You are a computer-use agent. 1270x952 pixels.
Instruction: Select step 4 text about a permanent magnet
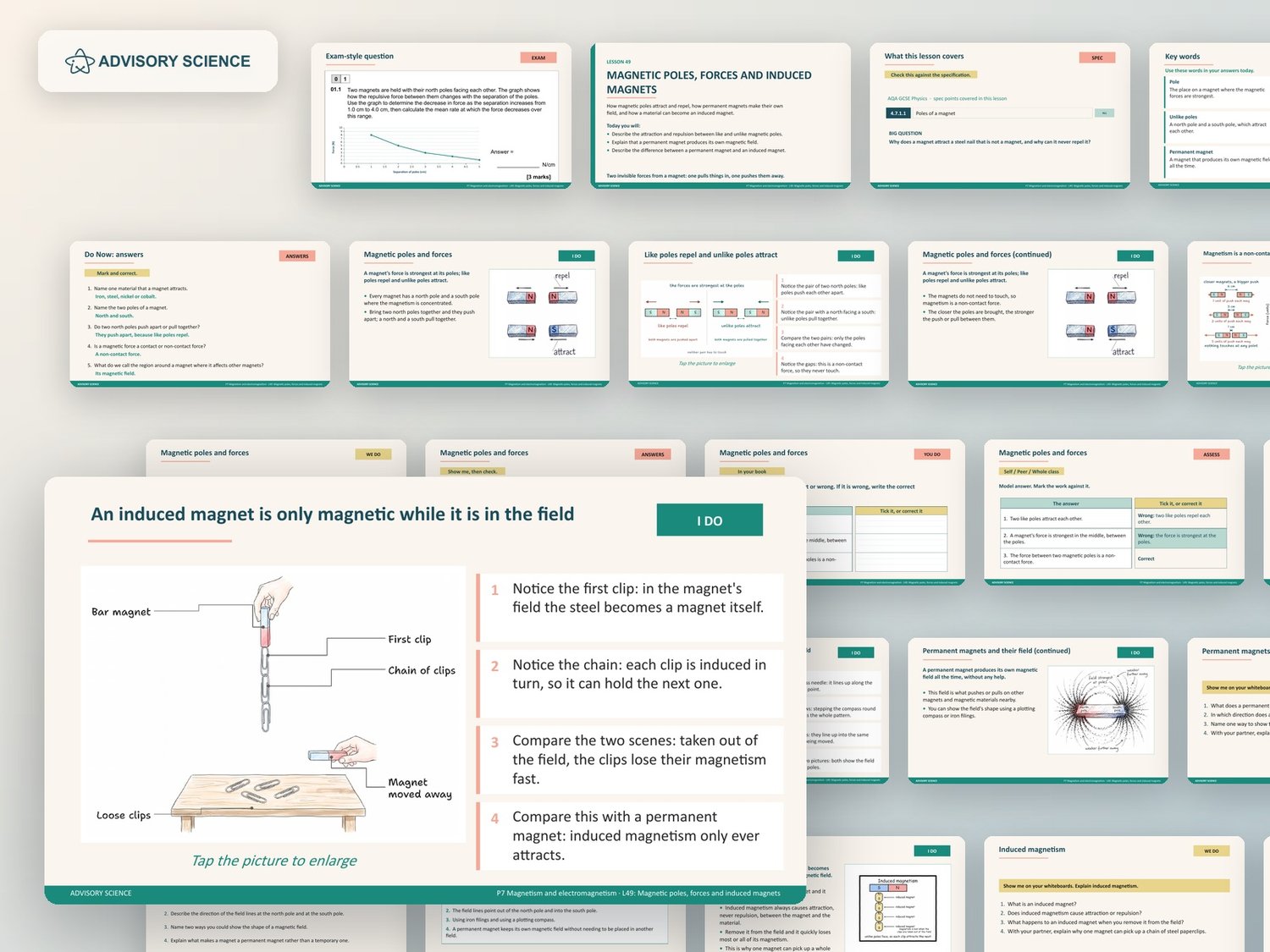636,836
